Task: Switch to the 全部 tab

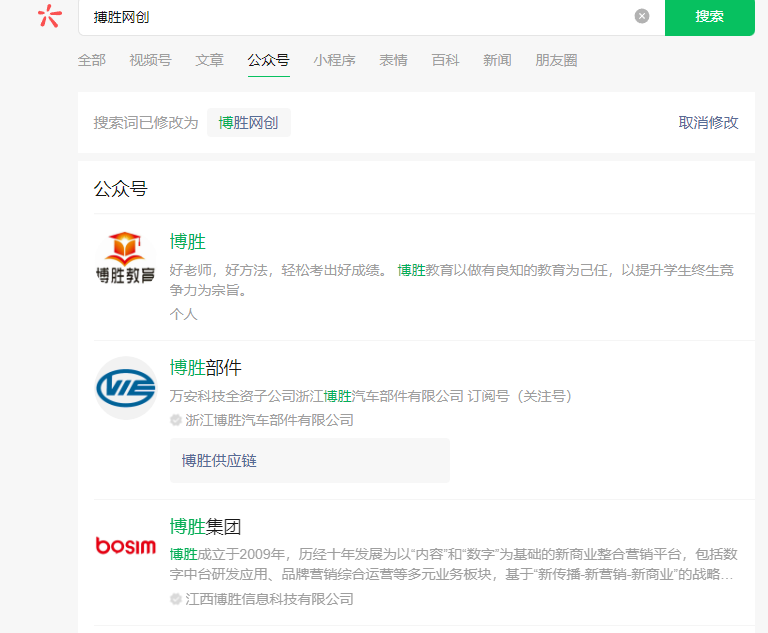Action: pos(92,60)
